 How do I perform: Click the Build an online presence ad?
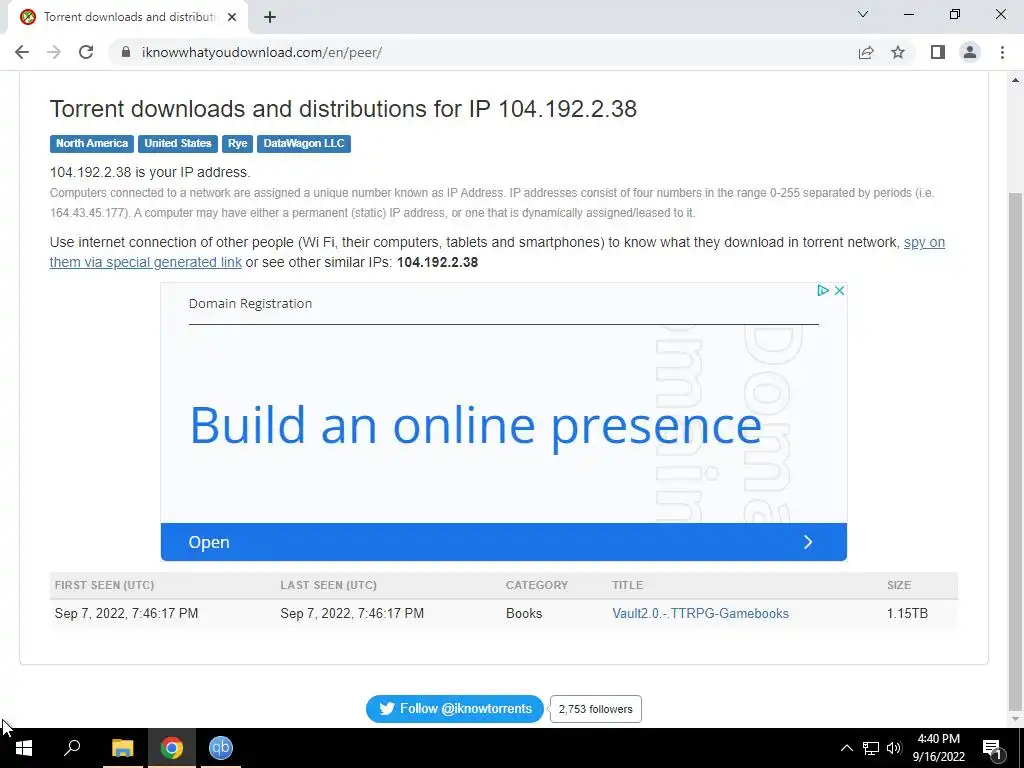click(475, 426)
